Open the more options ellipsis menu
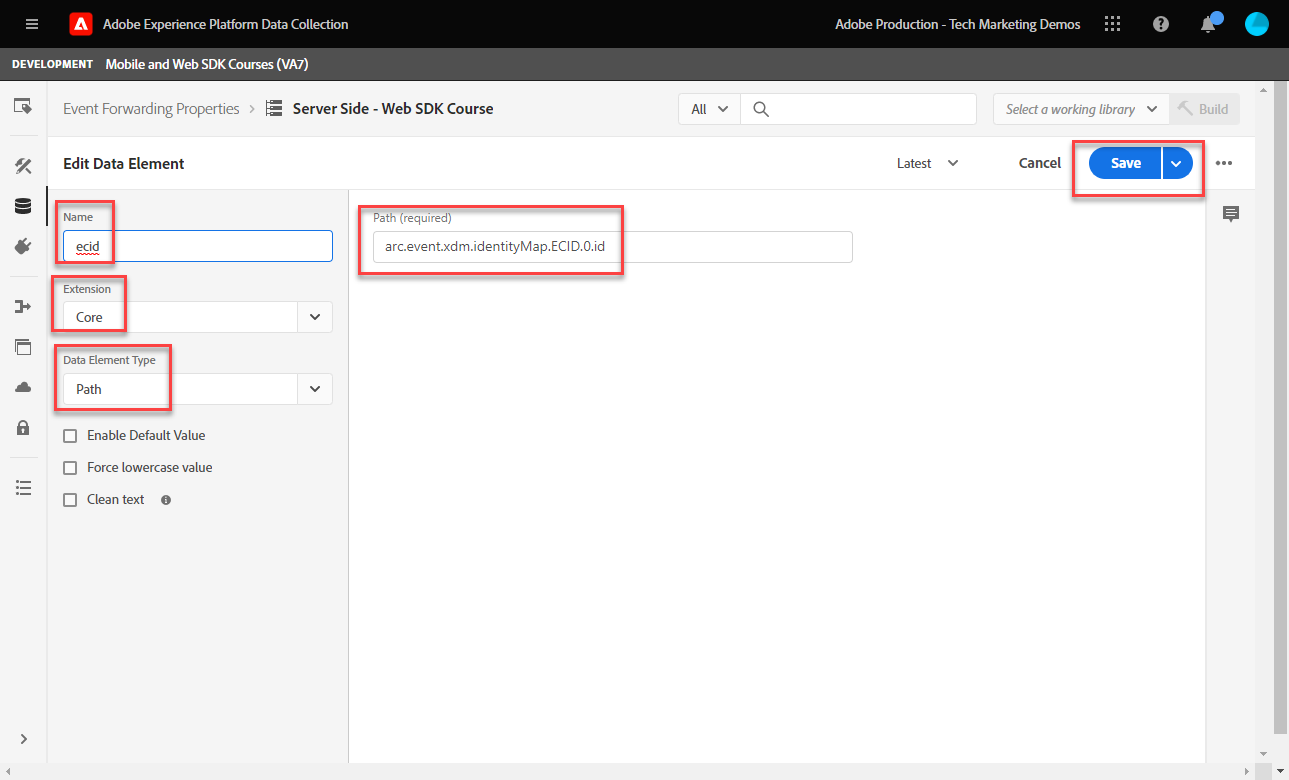 [x=1224, y=163]
